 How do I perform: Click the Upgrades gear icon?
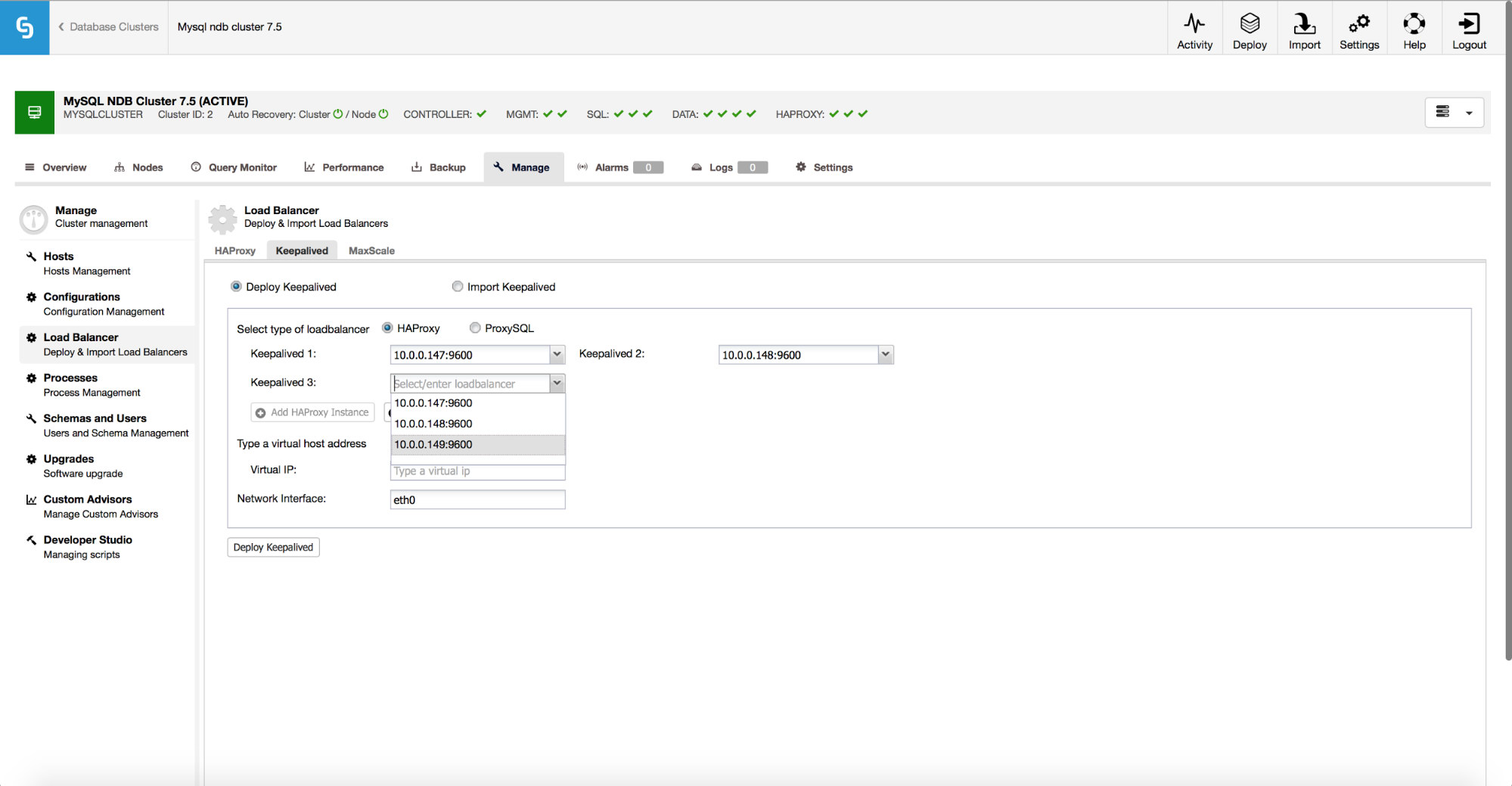(x=31, y=459)
